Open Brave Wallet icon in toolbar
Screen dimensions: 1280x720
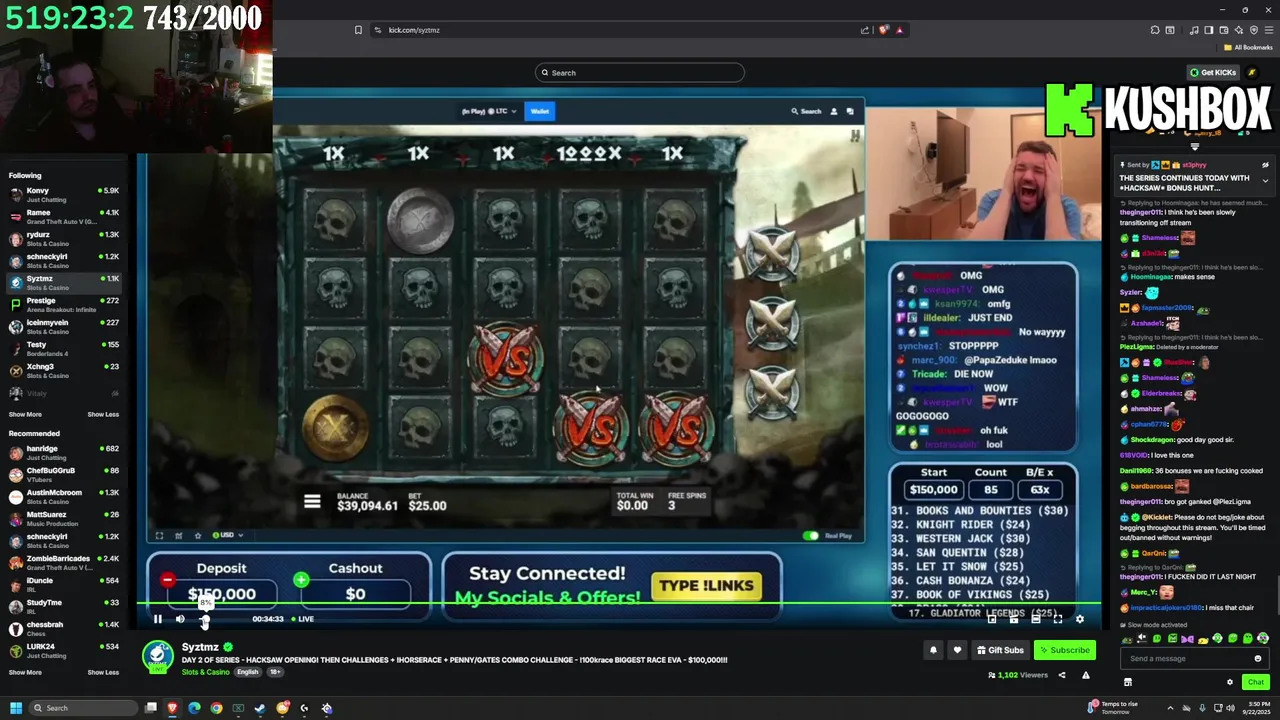1224,30
